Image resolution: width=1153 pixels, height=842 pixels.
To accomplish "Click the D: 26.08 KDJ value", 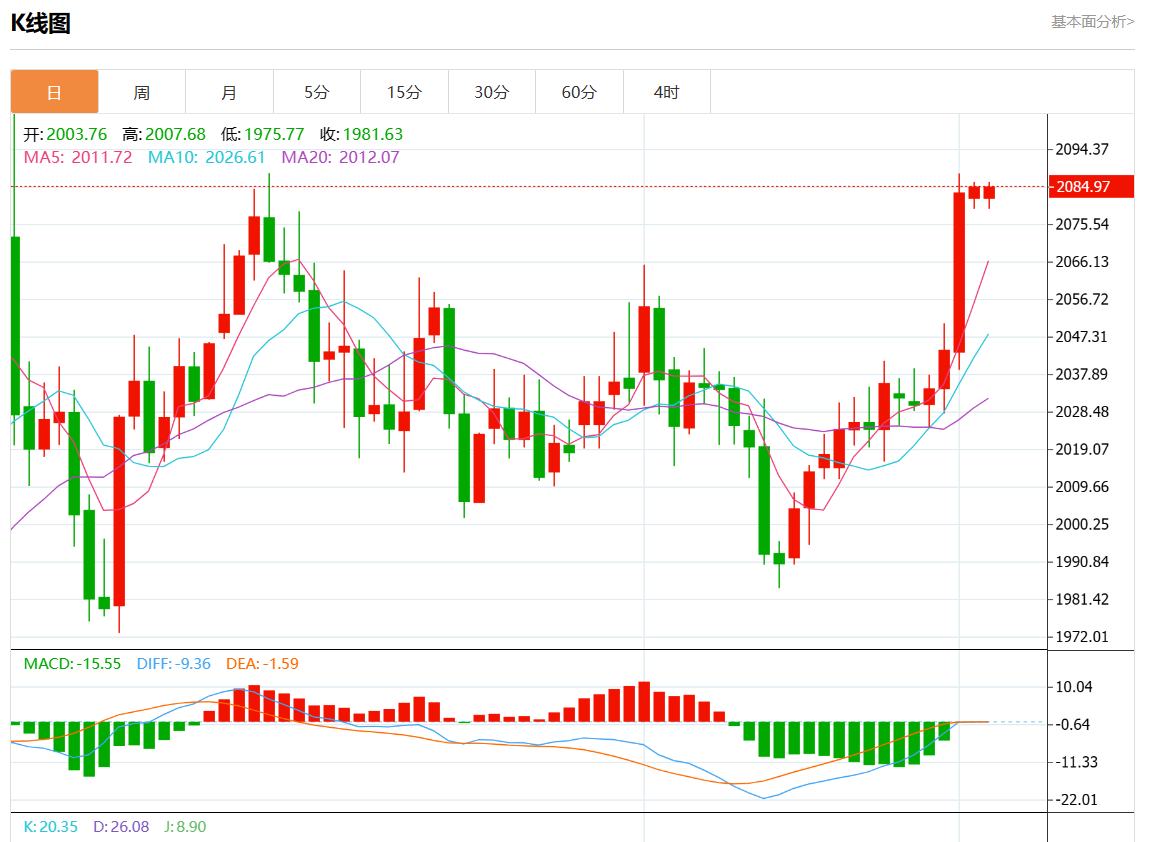I will [121, 827].
